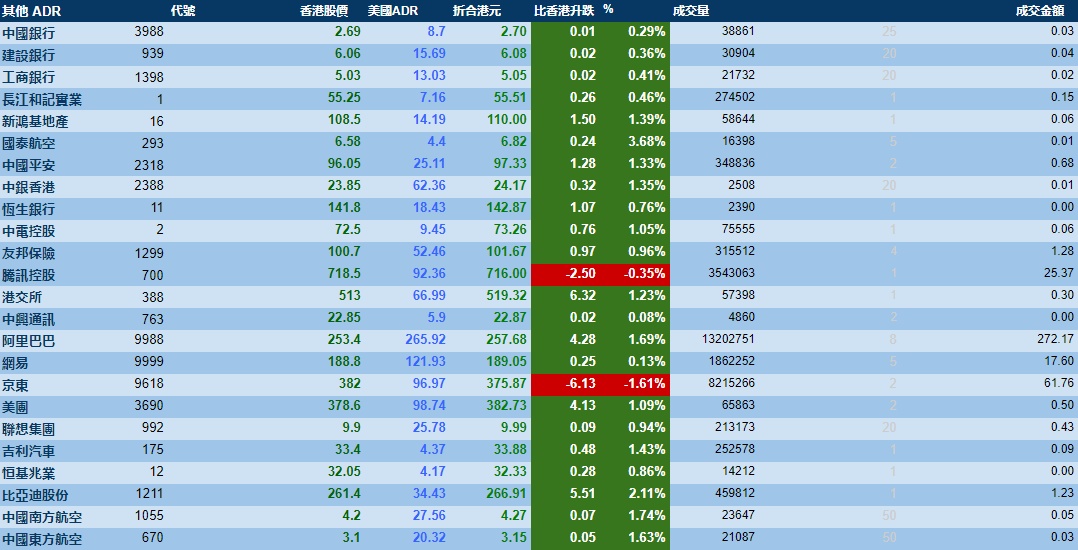Viewport: 1078px width, 550px height.
Task: Click stock code 9988 cell
Action: point(148,341)
